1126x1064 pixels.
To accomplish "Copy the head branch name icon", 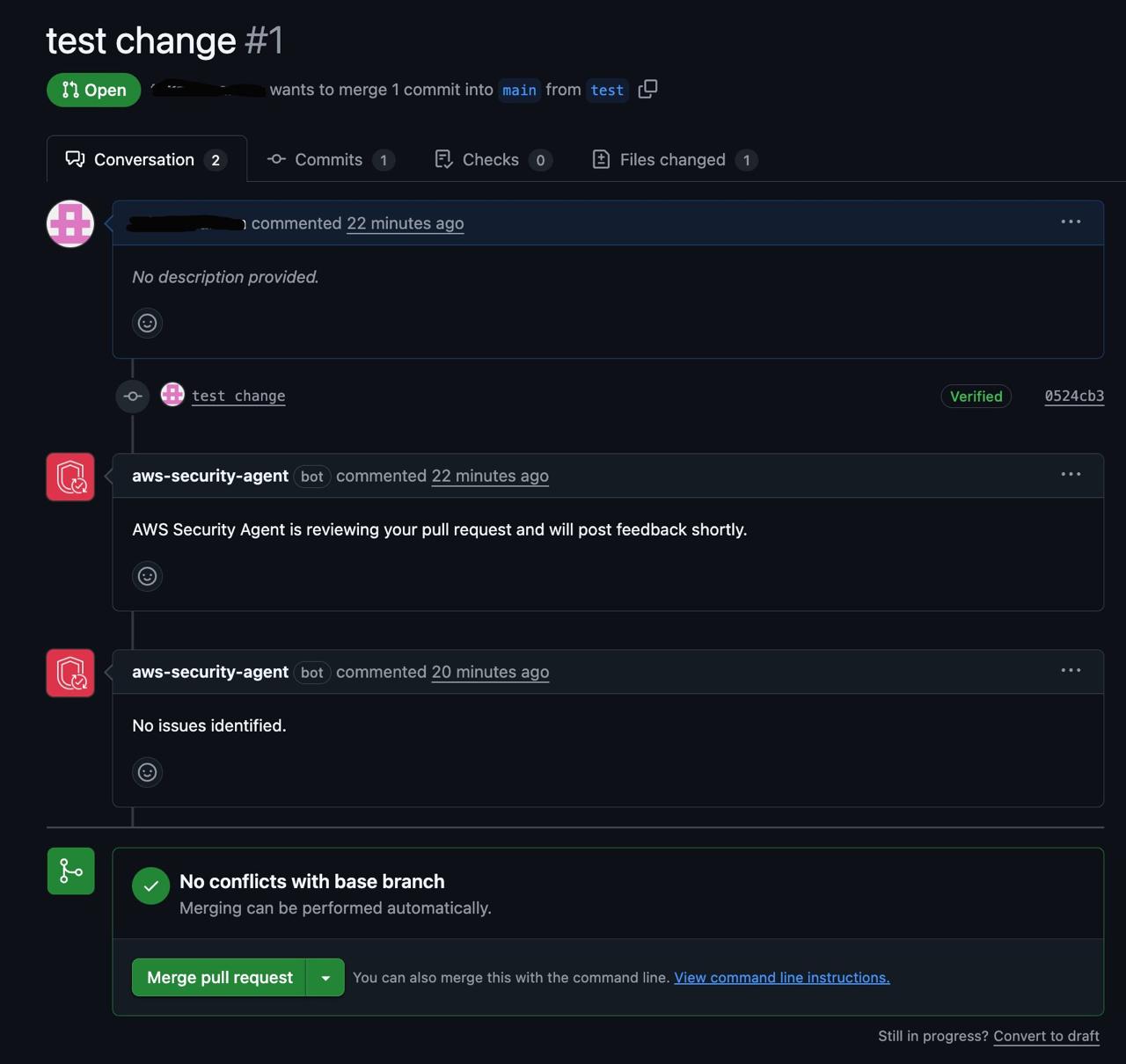I will click(647, 89).
